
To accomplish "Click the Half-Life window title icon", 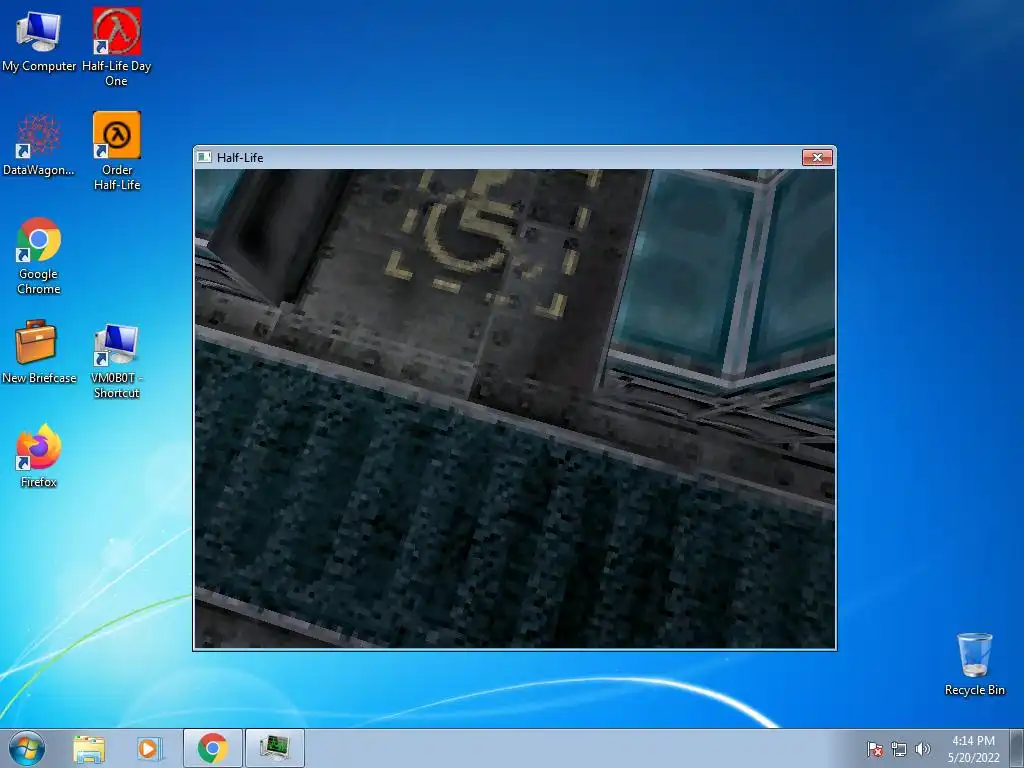I will coord(204,157).
